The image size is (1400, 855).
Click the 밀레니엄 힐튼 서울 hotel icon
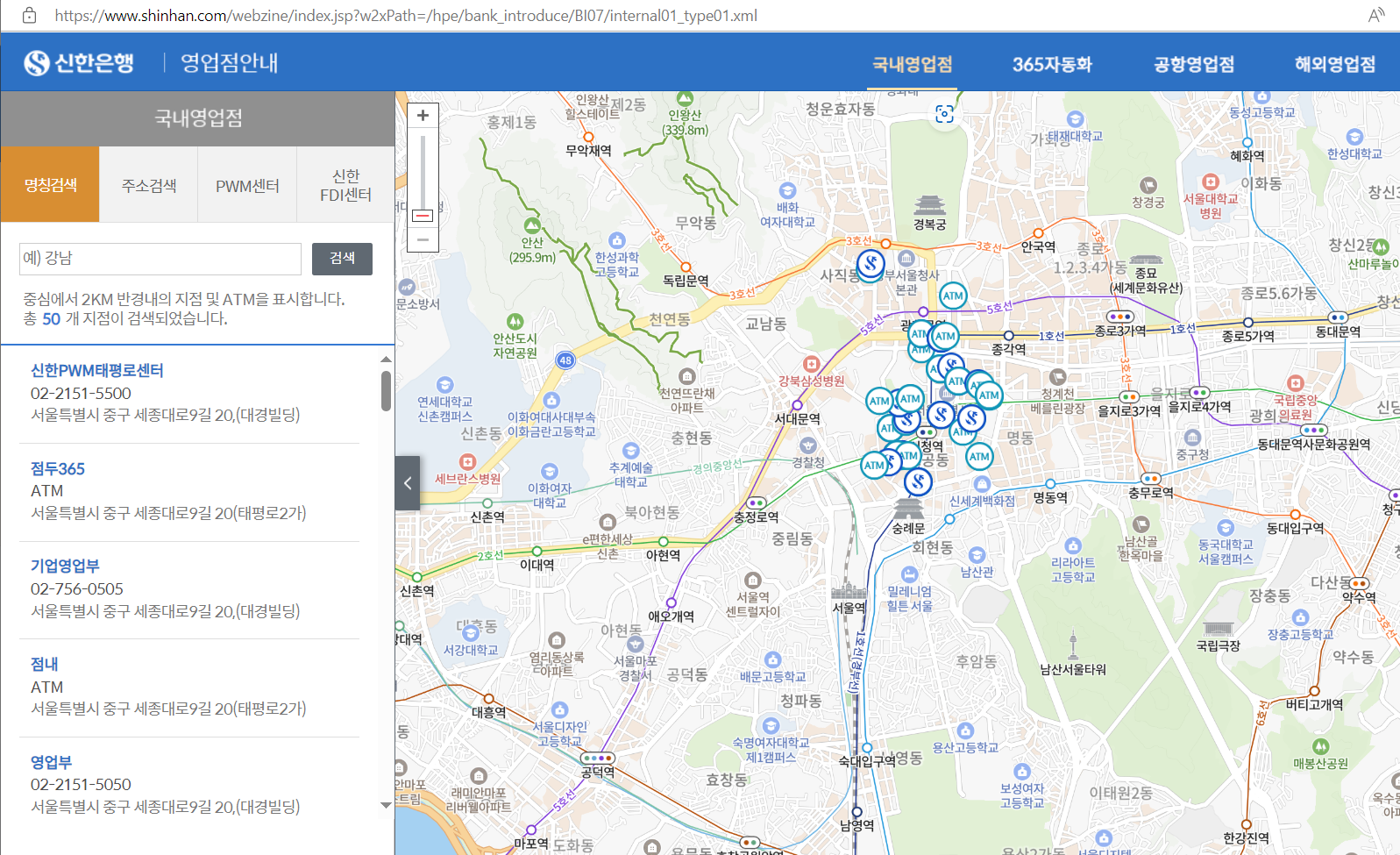click(x=909, y=574)
